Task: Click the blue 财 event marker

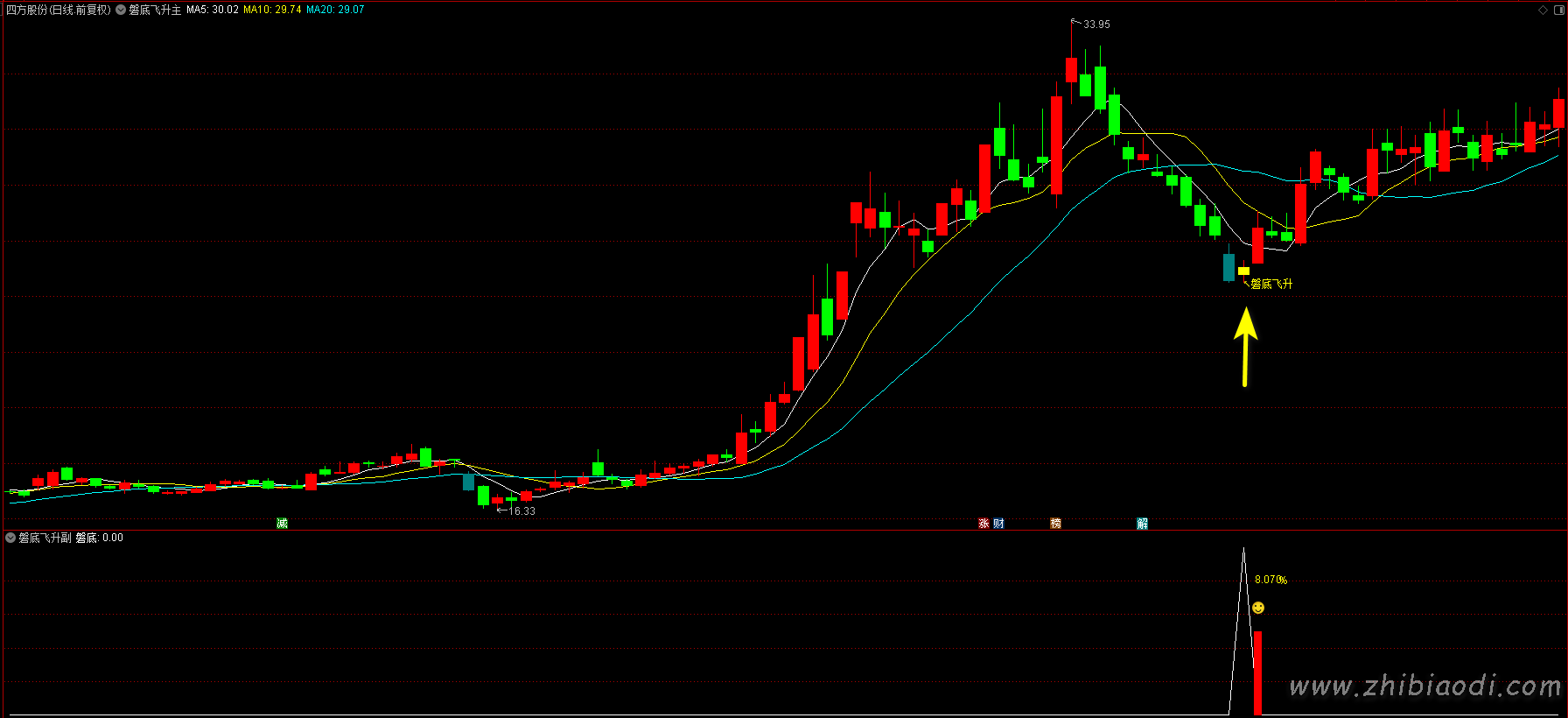Action: coord(998,523)
